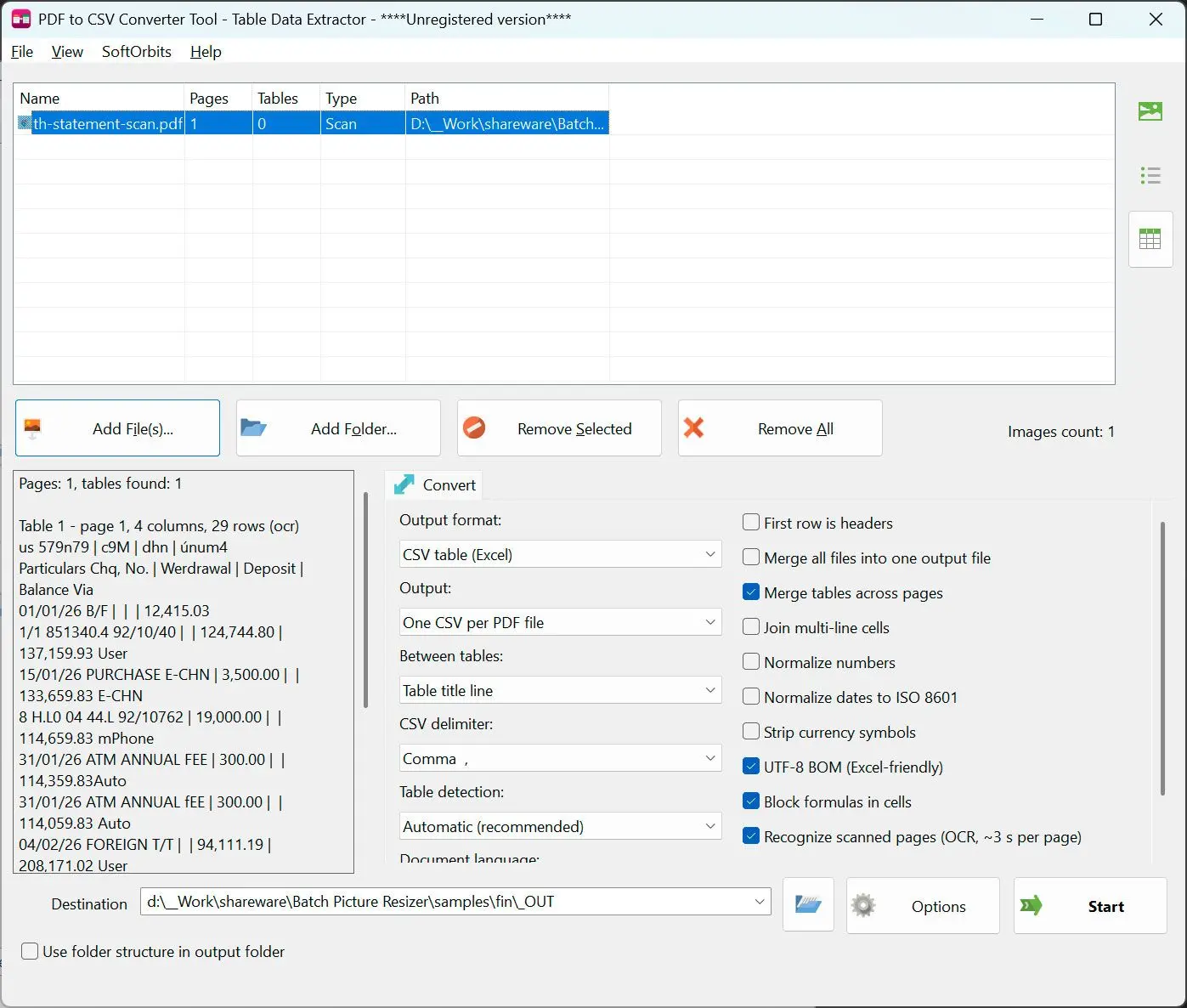Viewport: 1187px width, 1008px height.
Task: Open the Options button
Action: click(x=923, y=905)
